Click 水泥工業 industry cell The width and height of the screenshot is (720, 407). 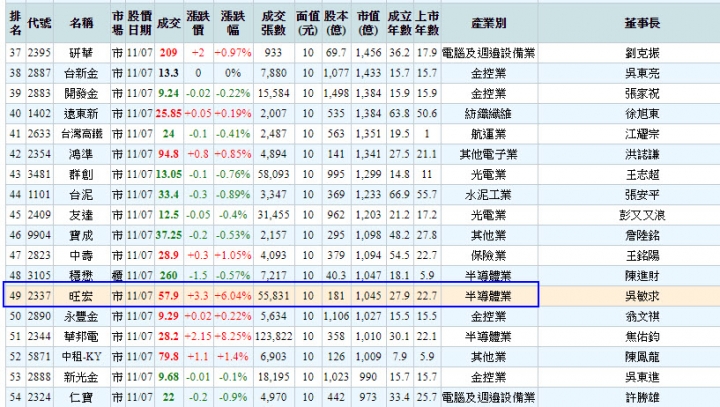(489, 194)
